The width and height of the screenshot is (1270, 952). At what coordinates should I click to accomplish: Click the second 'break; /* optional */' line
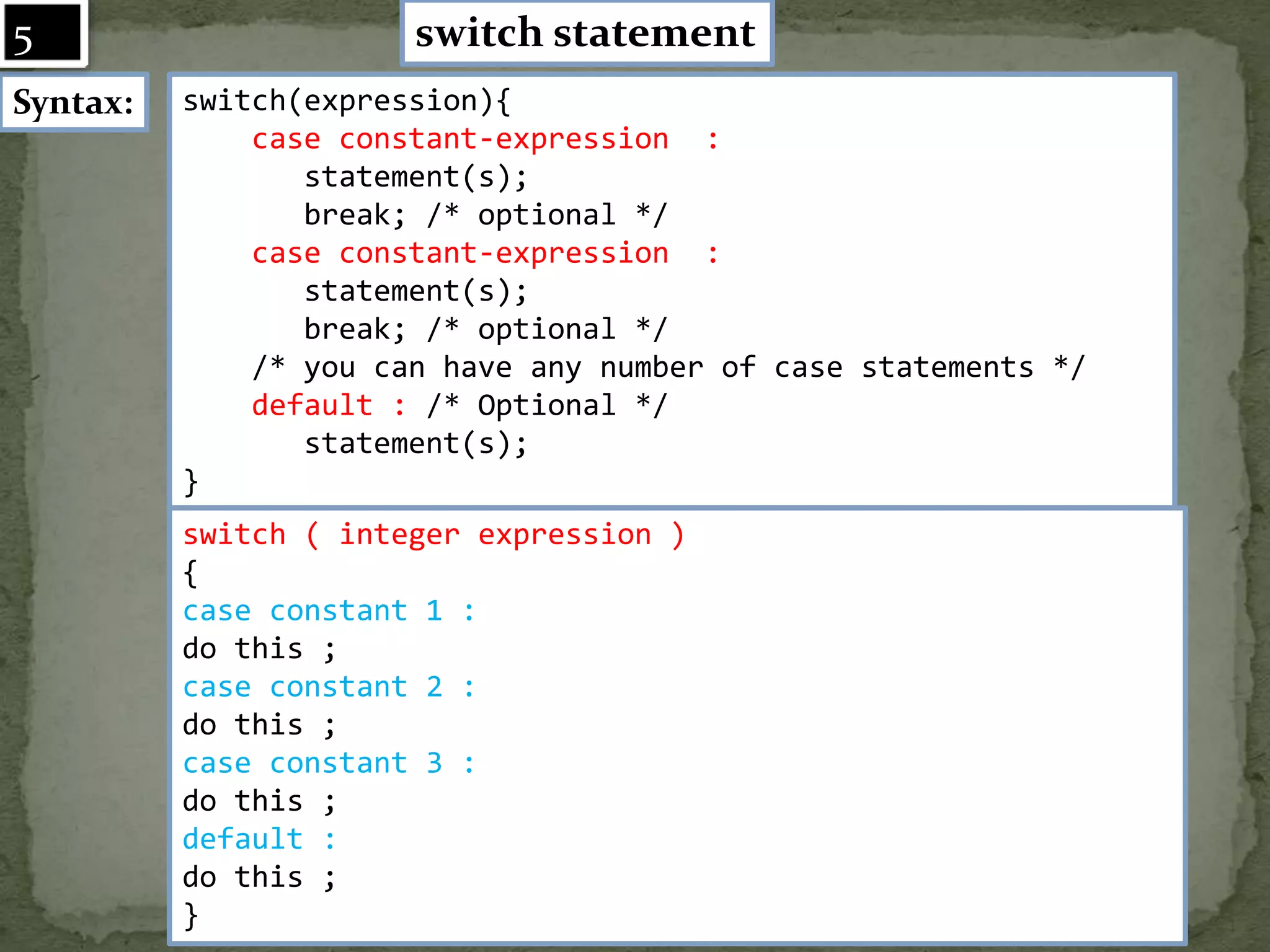click(485, 329)
